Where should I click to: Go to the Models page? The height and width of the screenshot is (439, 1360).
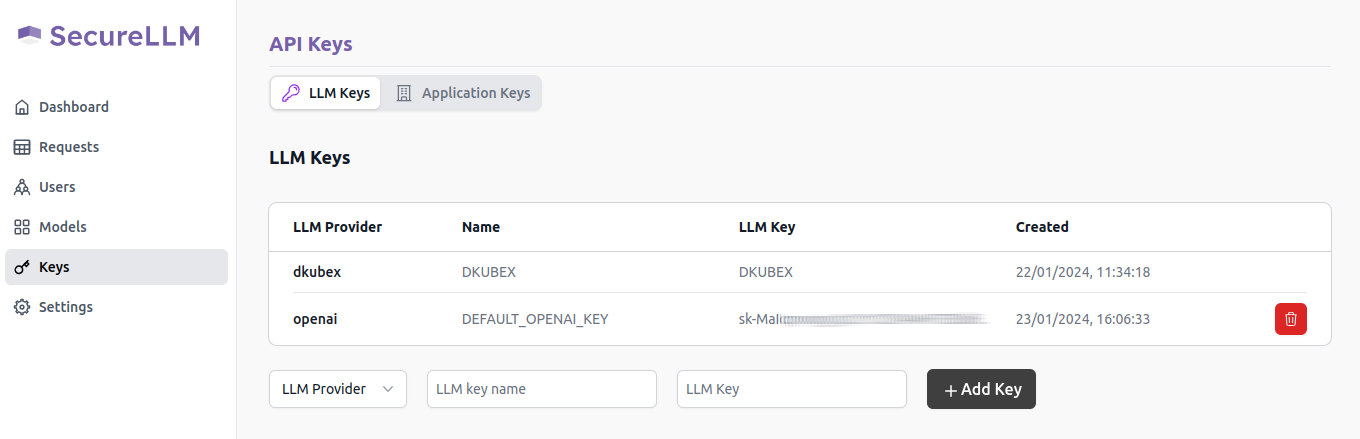tap(62, 227)
